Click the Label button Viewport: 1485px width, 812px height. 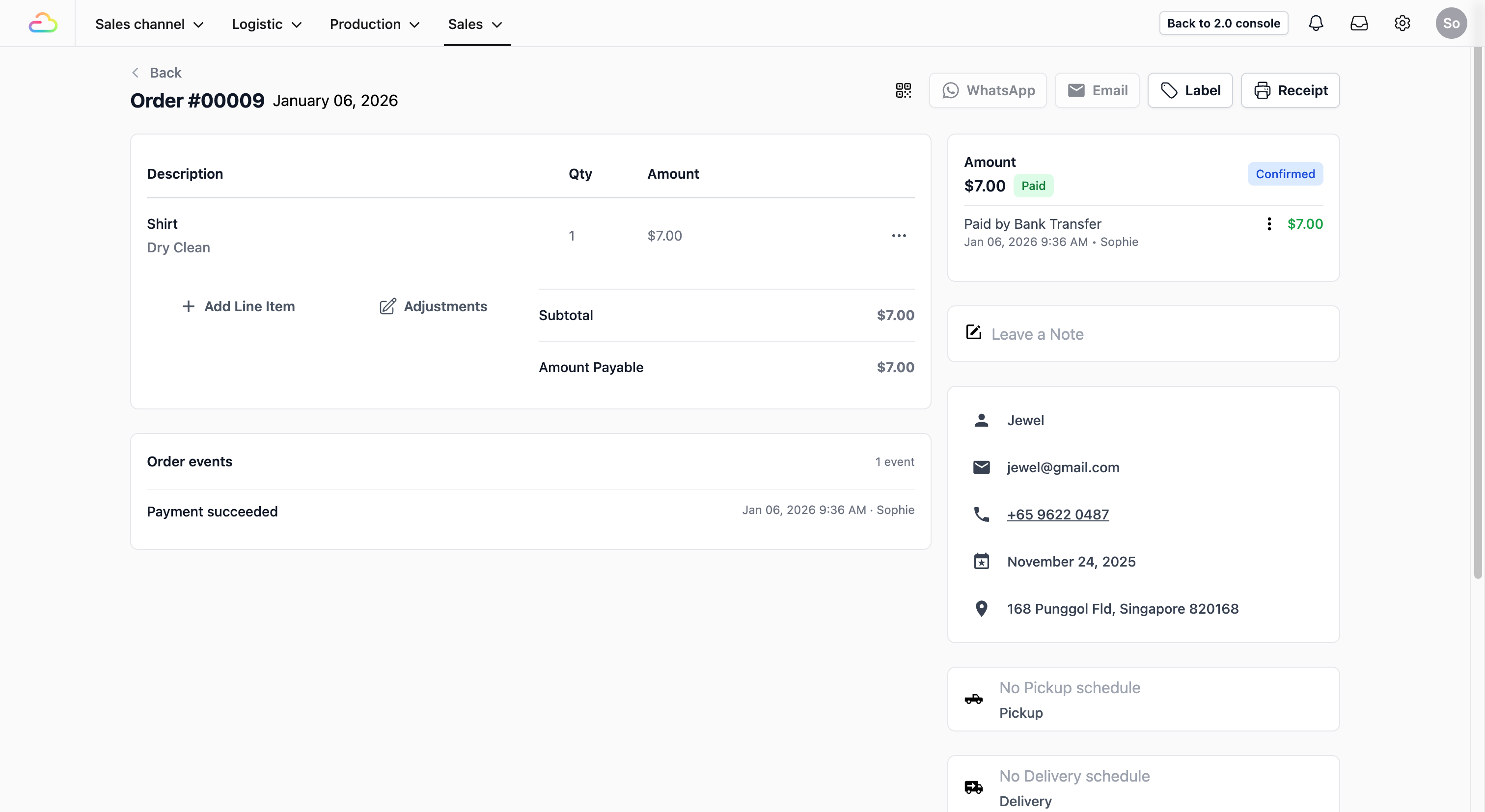point(1190,90)
